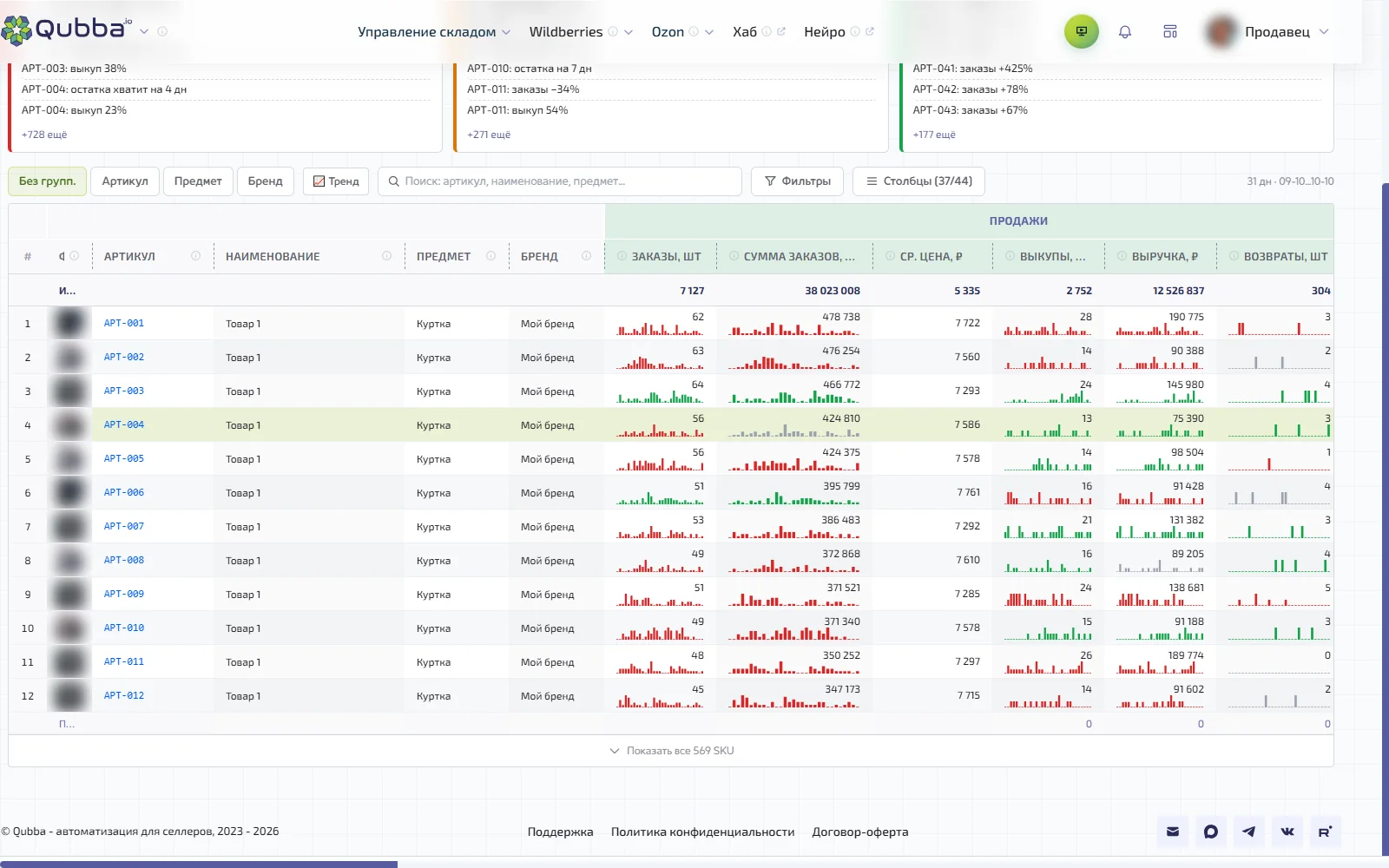Click the search field for артикул, наименование
Image resolution: width=1389 pixels, height=868 pixels.
pos(560,181)
